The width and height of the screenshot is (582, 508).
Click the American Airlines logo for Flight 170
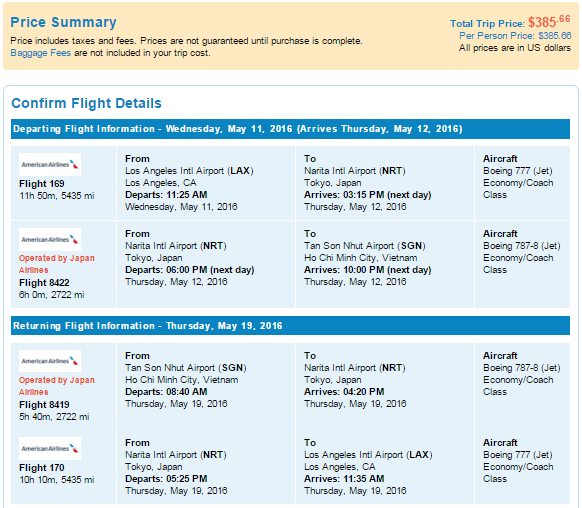pos(50,448)
